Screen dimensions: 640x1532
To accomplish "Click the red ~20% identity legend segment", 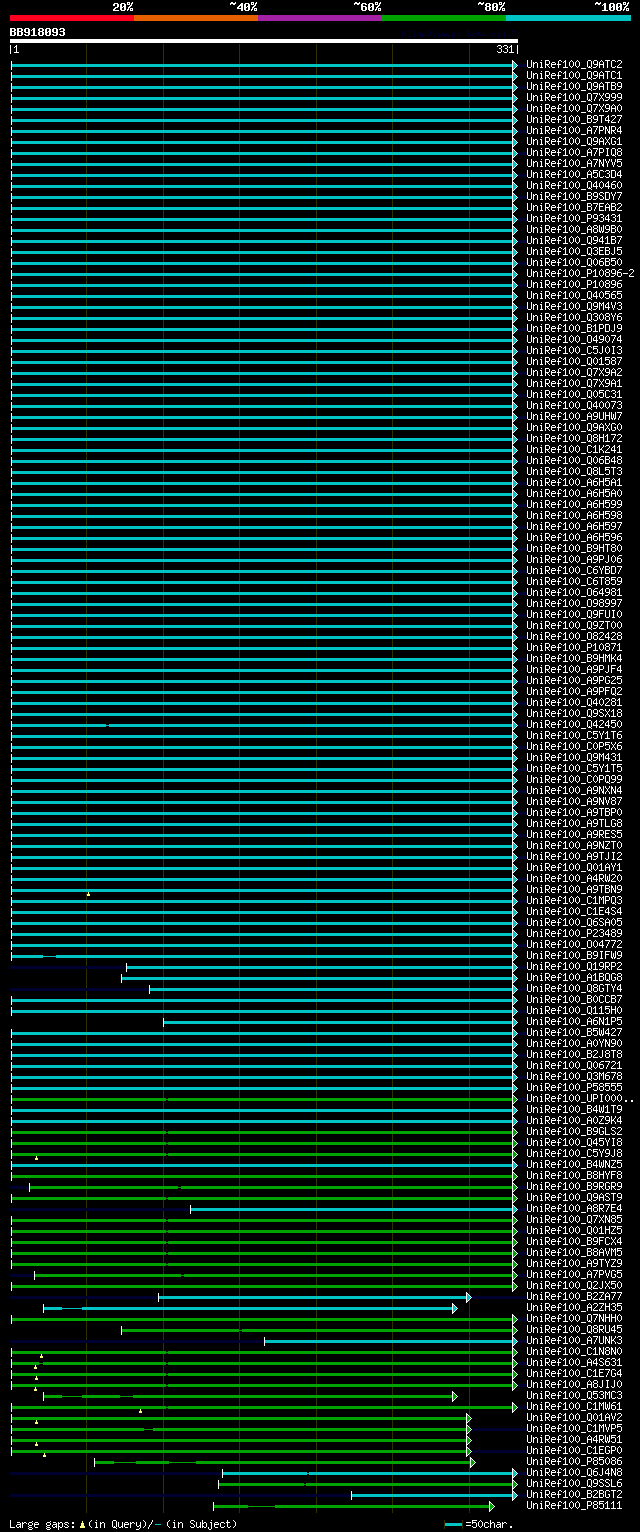I will (x=72, y=18).
